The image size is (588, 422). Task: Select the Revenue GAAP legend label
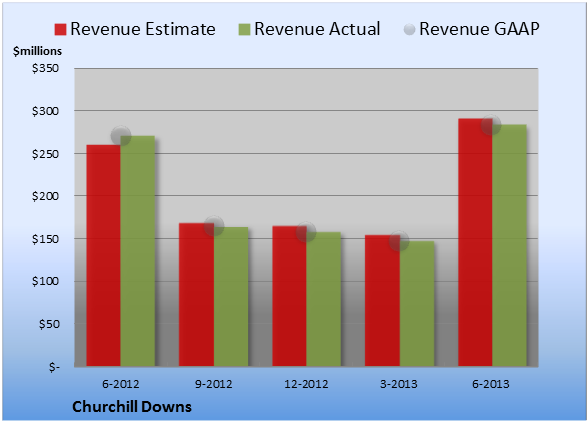click(479, 29)
